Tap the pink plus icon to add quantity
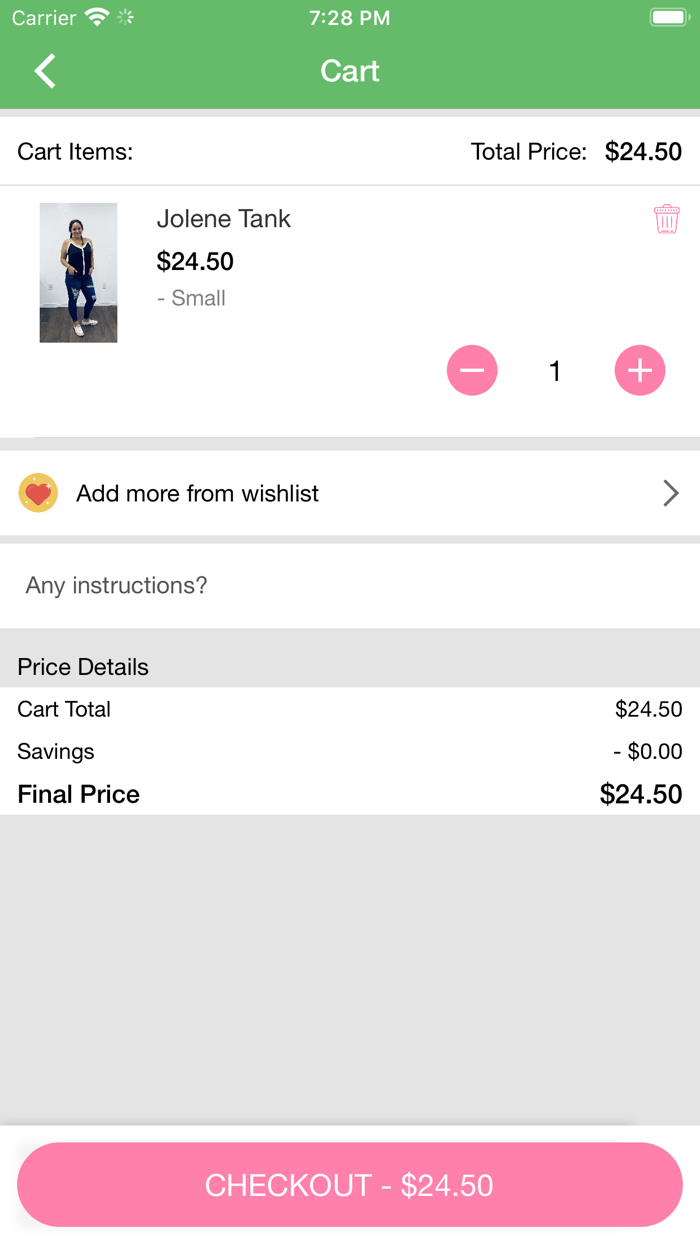This screenshot has height=1244, width=700. coord(639,370)
